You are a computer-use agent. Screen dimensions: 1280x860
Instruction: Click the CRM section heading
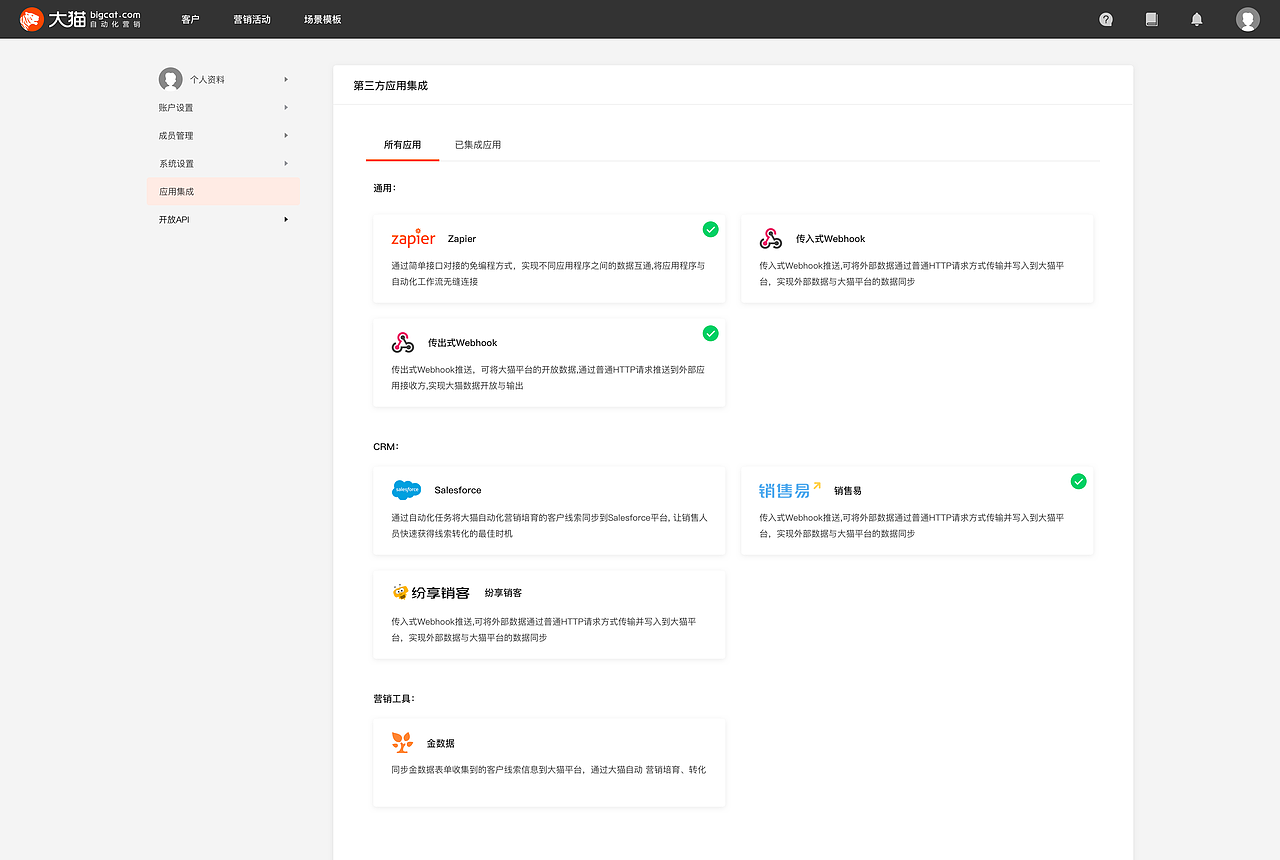tap(386, 446)
